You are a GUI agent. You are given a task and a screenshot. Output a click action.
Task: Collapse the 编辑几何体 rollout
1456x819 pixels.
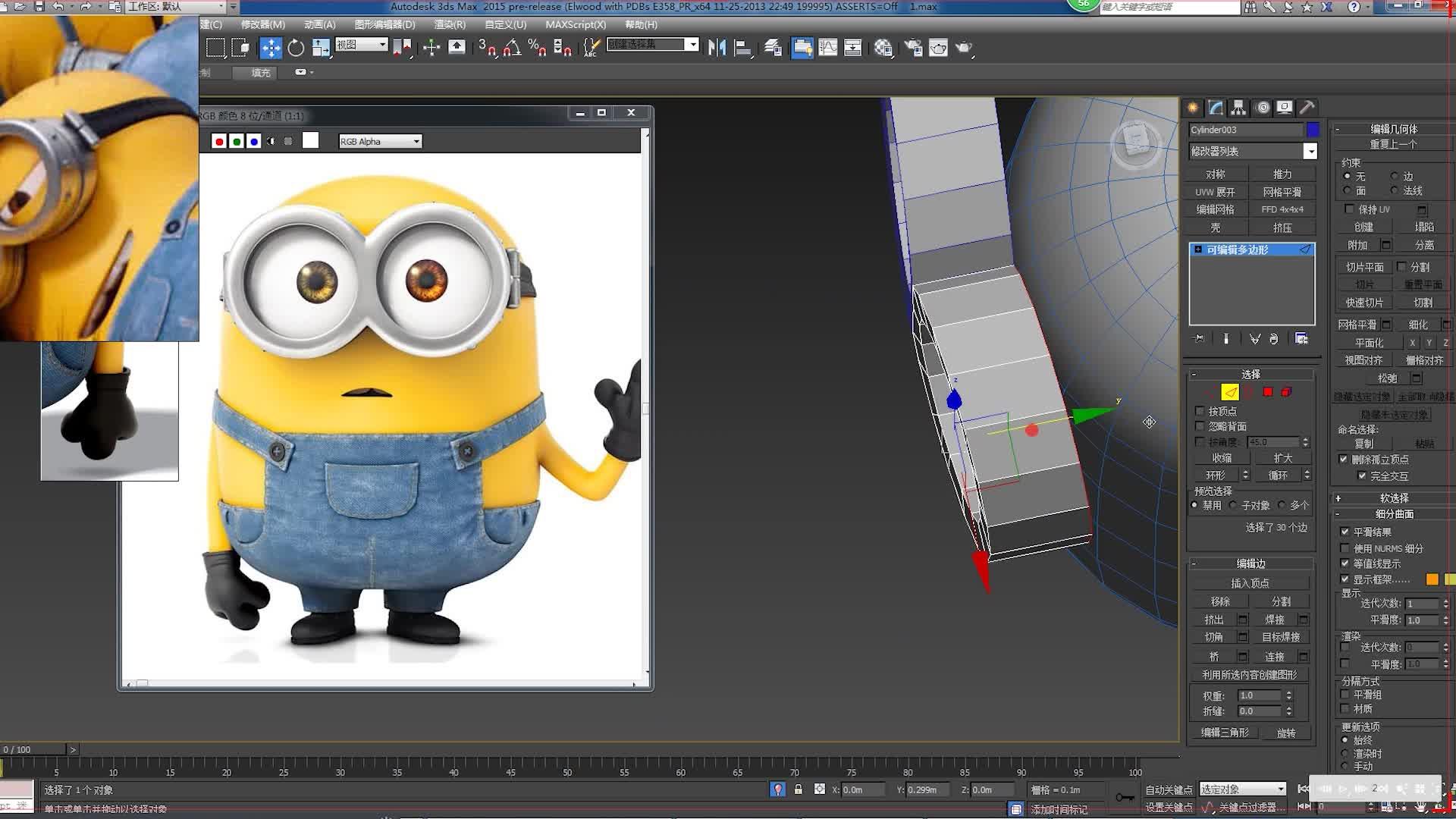(1338, 129)
